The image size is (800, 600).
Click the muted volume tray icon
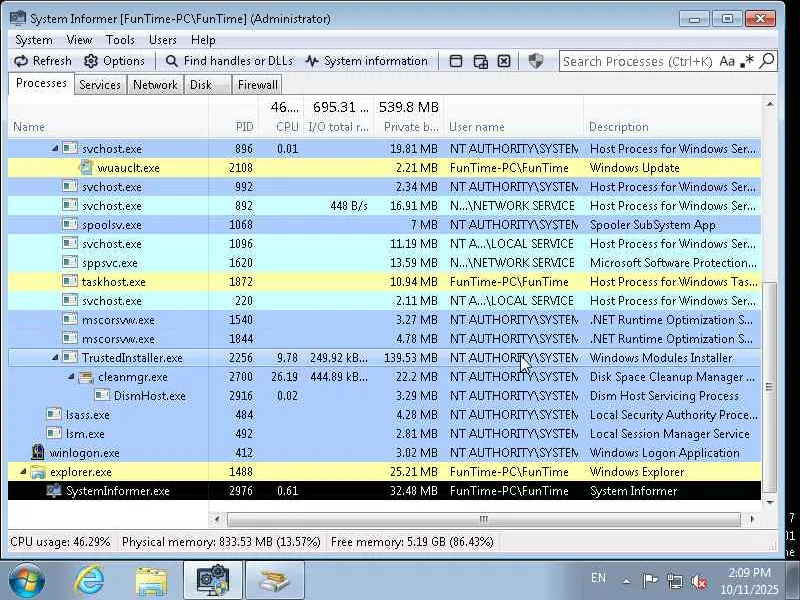point(698,581)
